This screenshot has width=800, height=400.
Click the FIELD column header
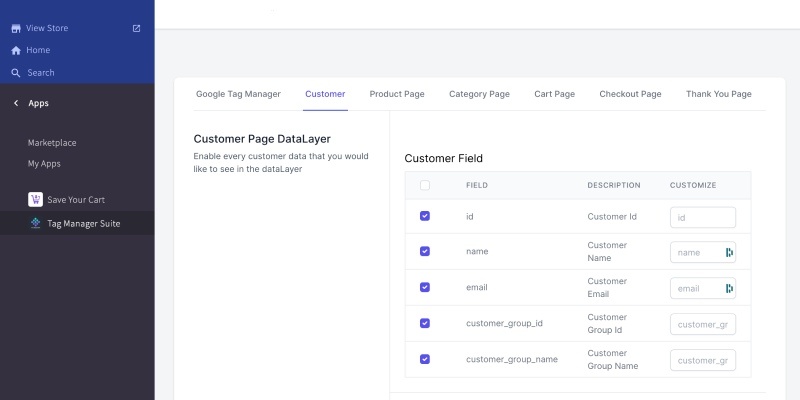(x=477, y=185)
